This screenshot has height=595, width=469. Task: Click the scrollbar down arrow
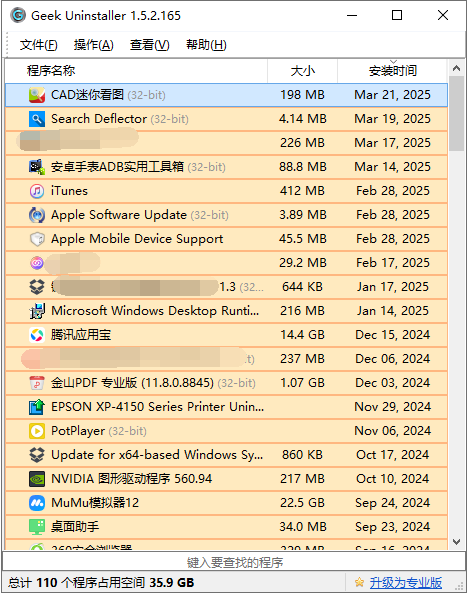tap(456, 541)
